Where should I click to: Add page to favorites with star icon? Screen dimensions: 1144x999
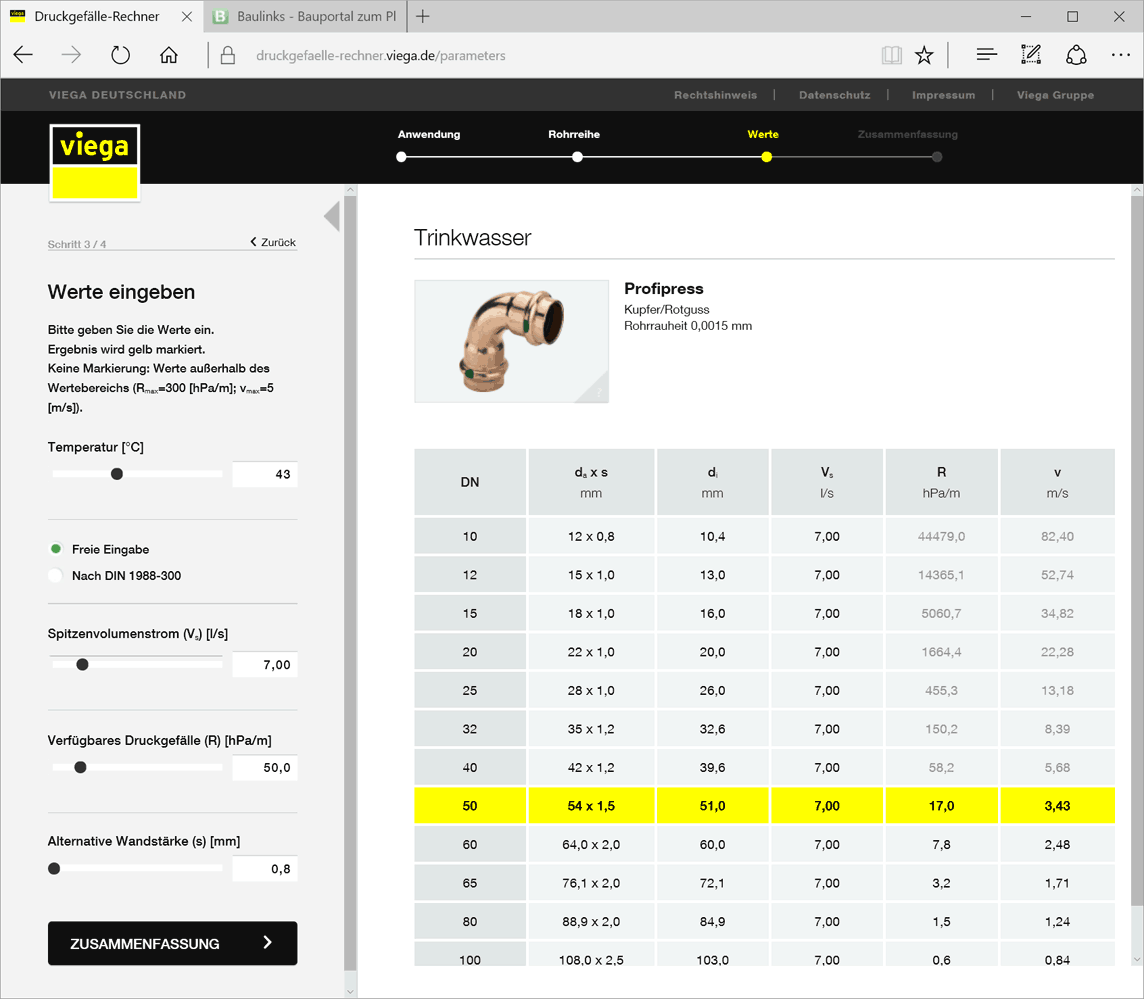coord(924,55)
